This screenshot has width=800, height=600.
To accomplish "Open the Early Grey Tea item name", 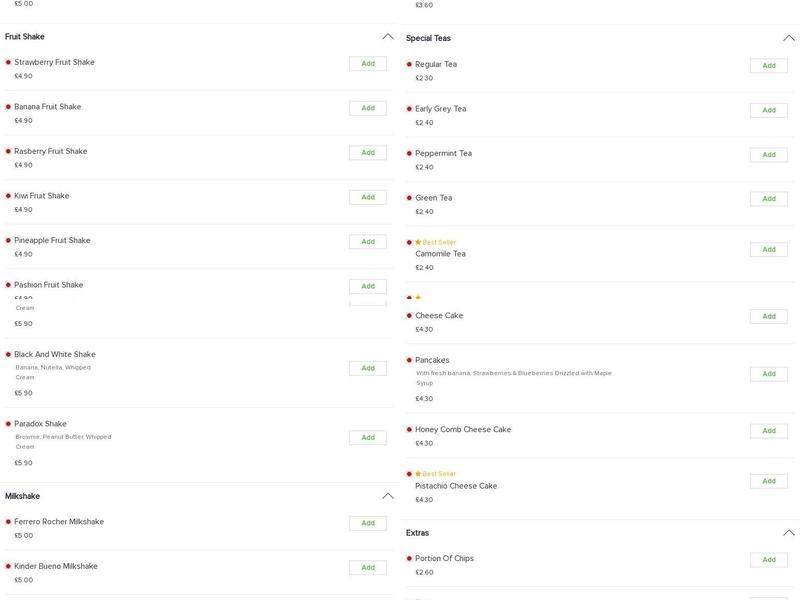I will pos(441,109).
